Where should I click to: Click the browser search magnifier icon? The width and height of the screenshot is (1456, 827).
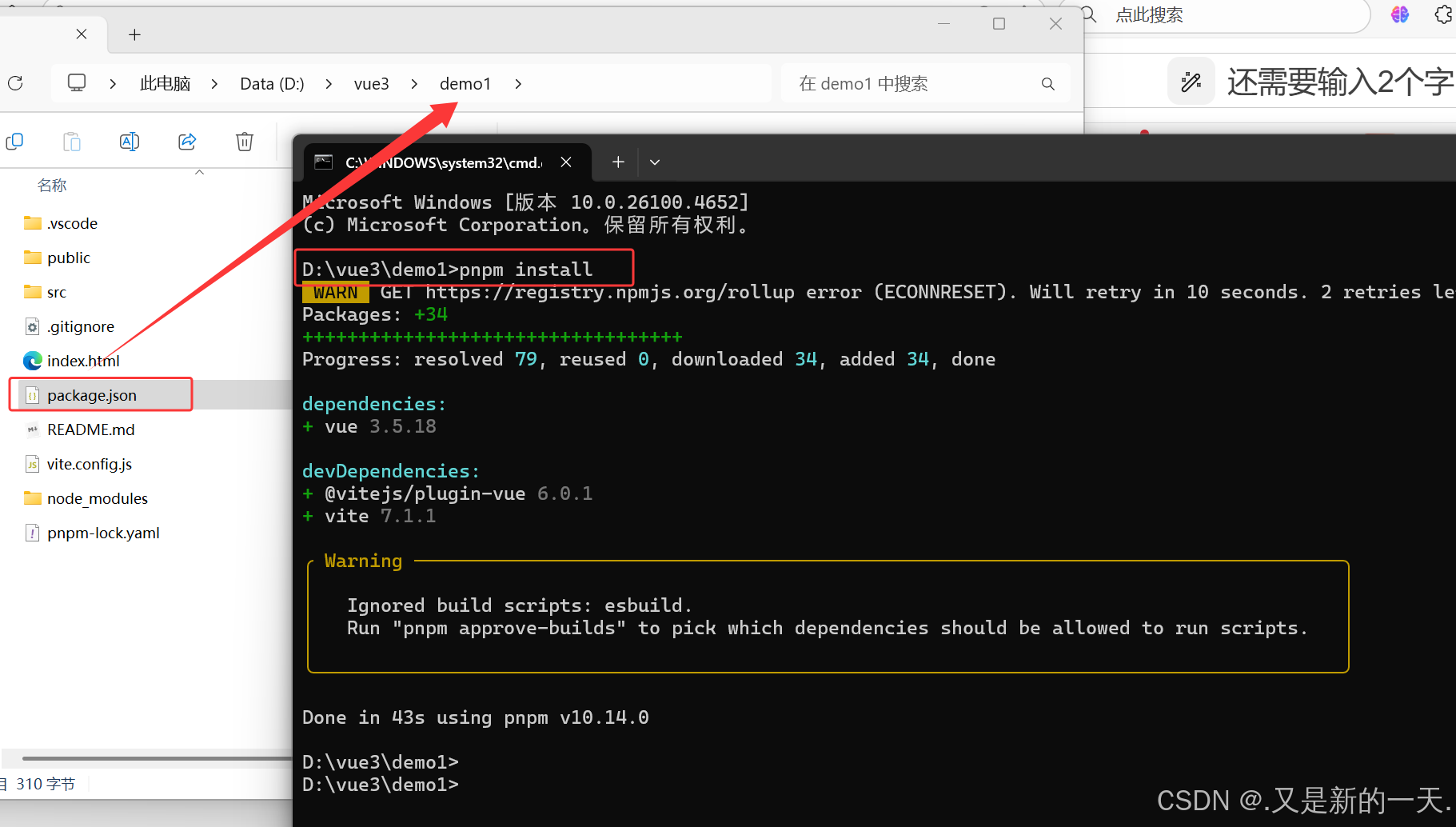[x=1090, y=14]
